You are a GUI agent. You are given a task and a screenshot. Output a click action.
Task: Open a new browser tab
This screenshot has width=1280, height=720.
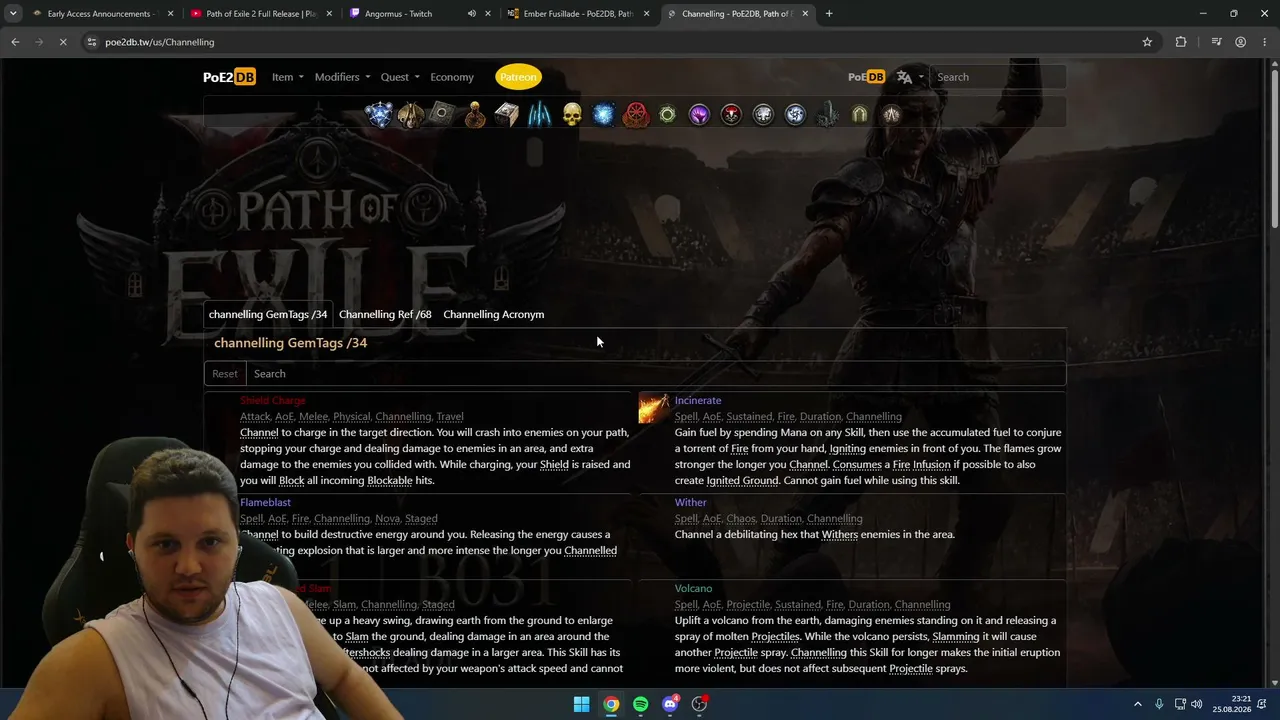tap(829, 14)
